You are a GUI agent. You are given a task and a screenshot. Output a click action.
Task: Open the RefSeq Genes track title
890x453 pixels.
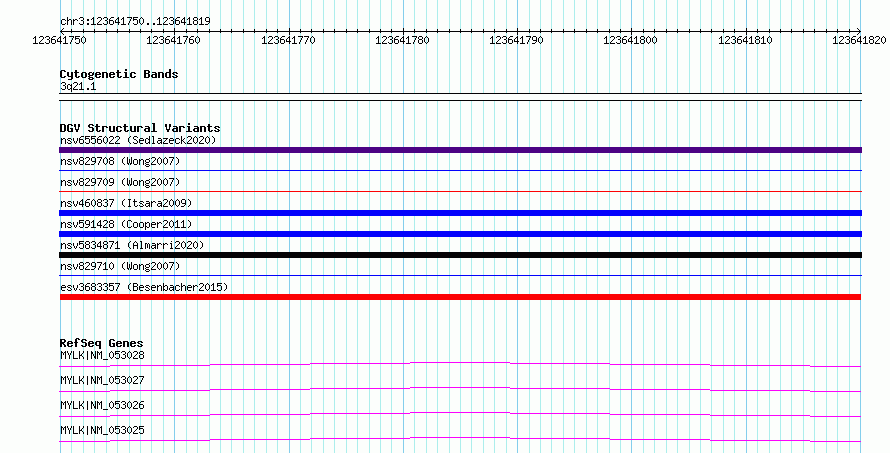point(101,343)
